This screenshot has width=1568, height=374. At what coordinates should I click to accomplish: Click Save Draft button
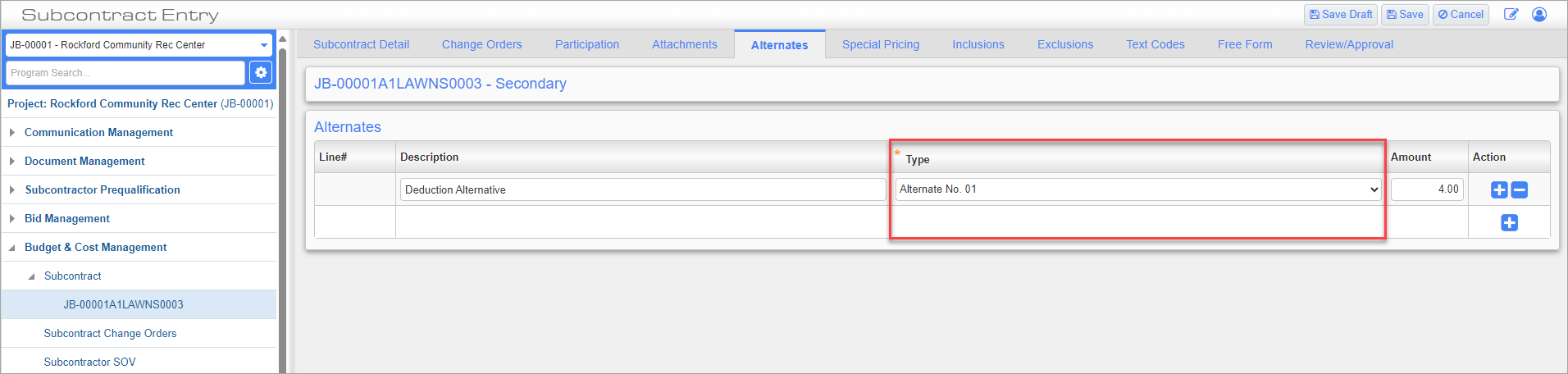1341,15
